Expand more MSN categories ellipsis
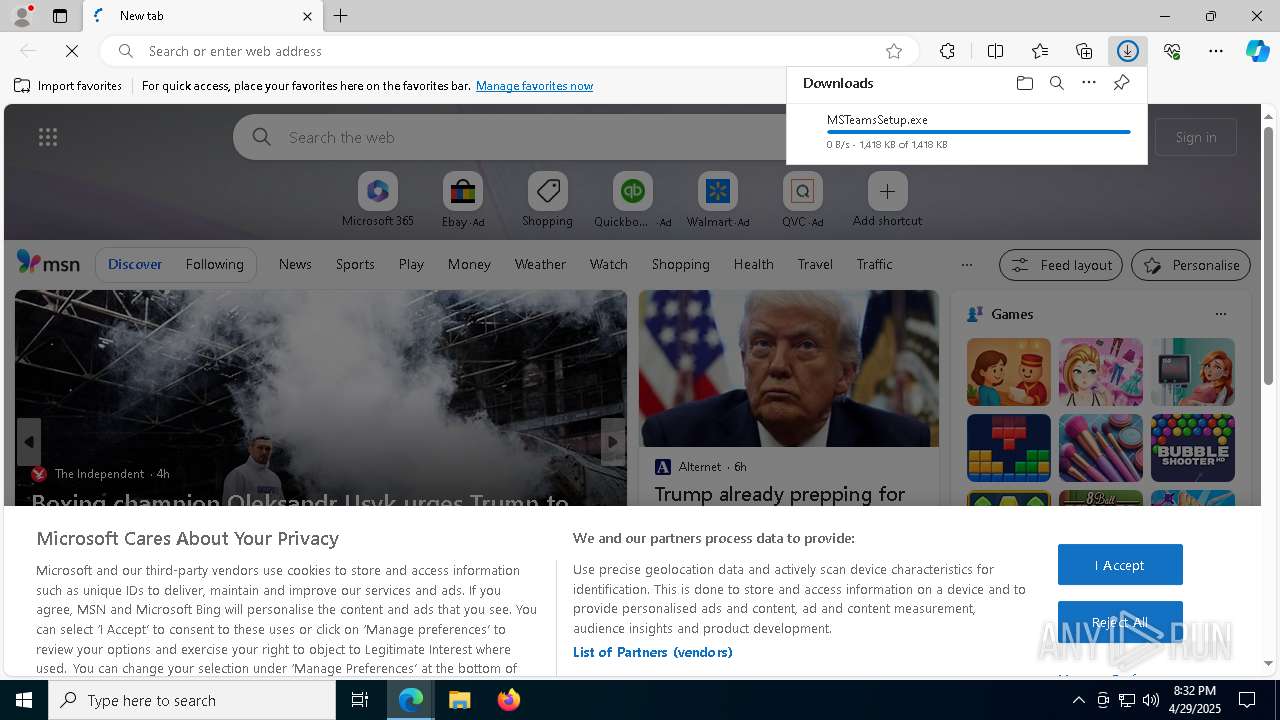1280x720 pixels. (x=966, y=265)
